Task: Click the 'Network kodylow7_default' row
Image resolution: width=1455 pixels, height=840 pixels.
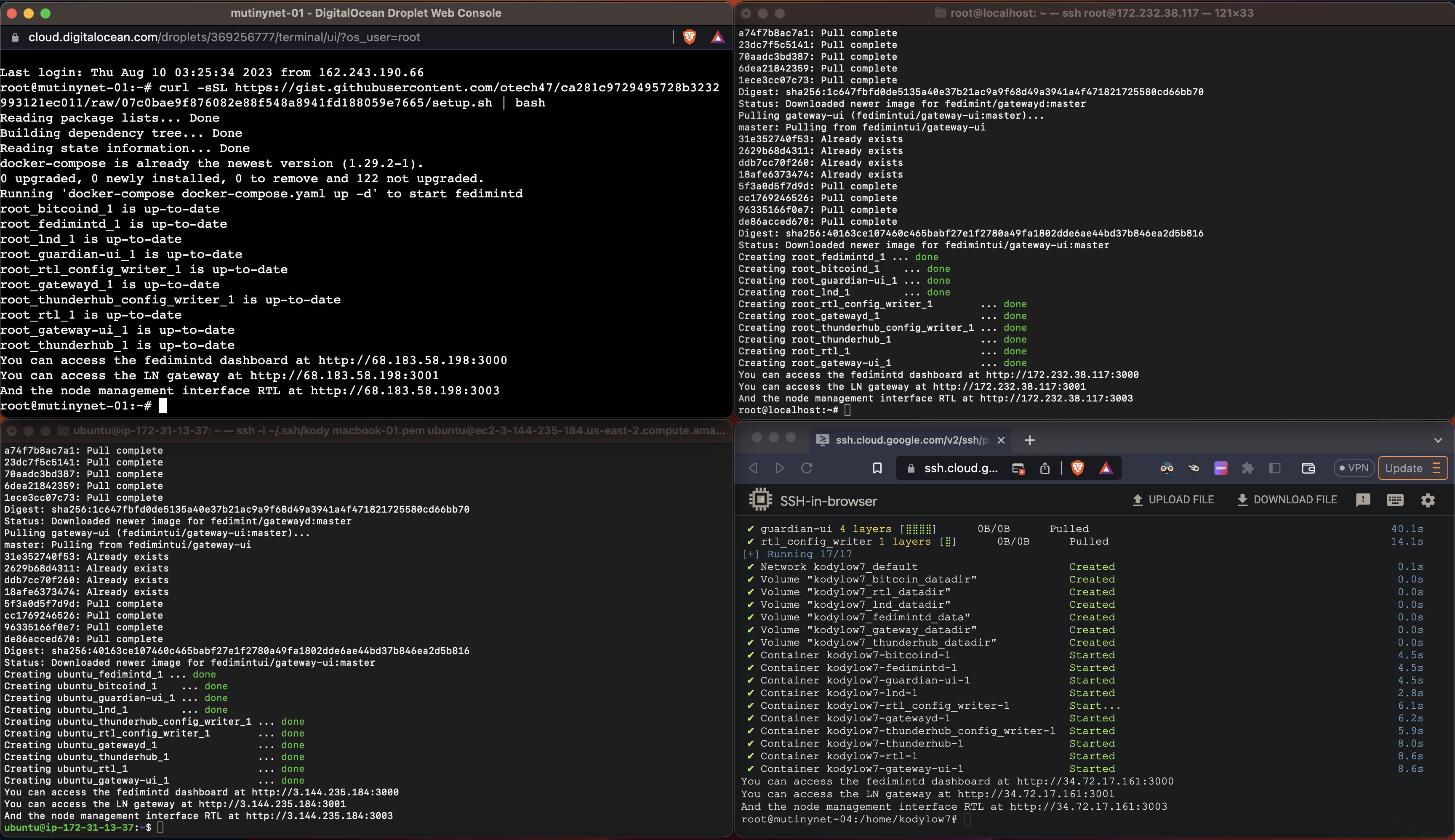Action: pos(1085,566)
